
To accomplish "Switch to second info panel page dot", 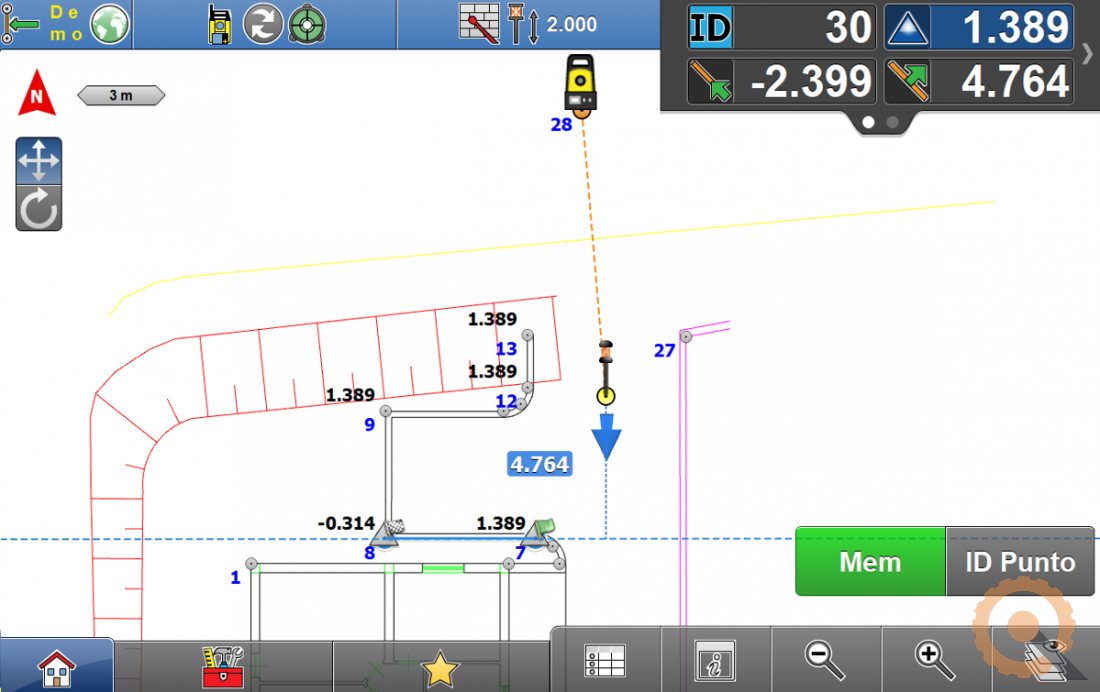I will (892, 122).
